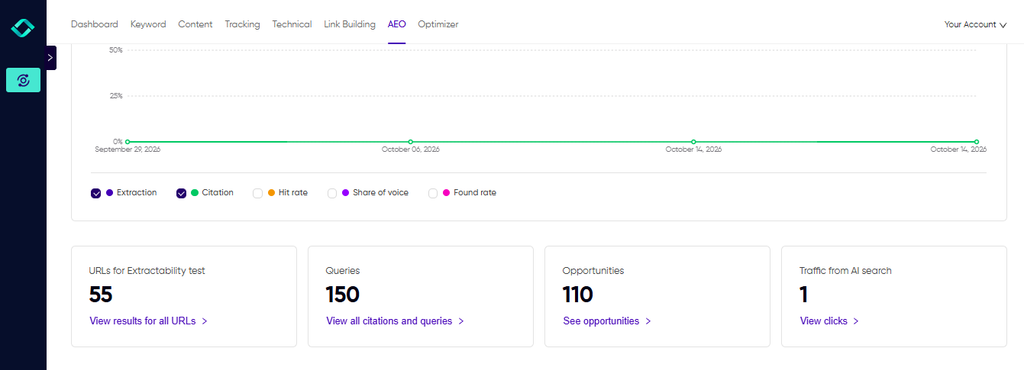Image resolution: width=1024 pixels, height=370 pixels.
Task: Select the Technical tab
Action: click(292, 24)
